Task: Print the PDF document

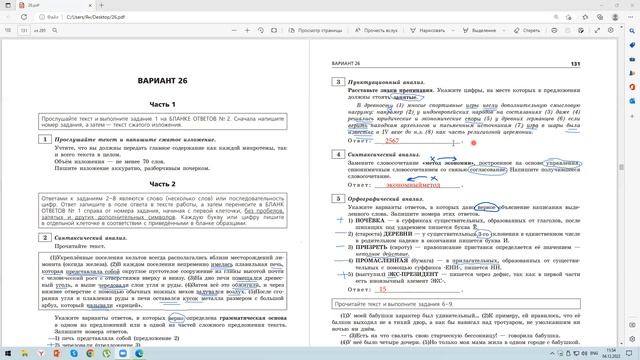Action: click(554, 30)
